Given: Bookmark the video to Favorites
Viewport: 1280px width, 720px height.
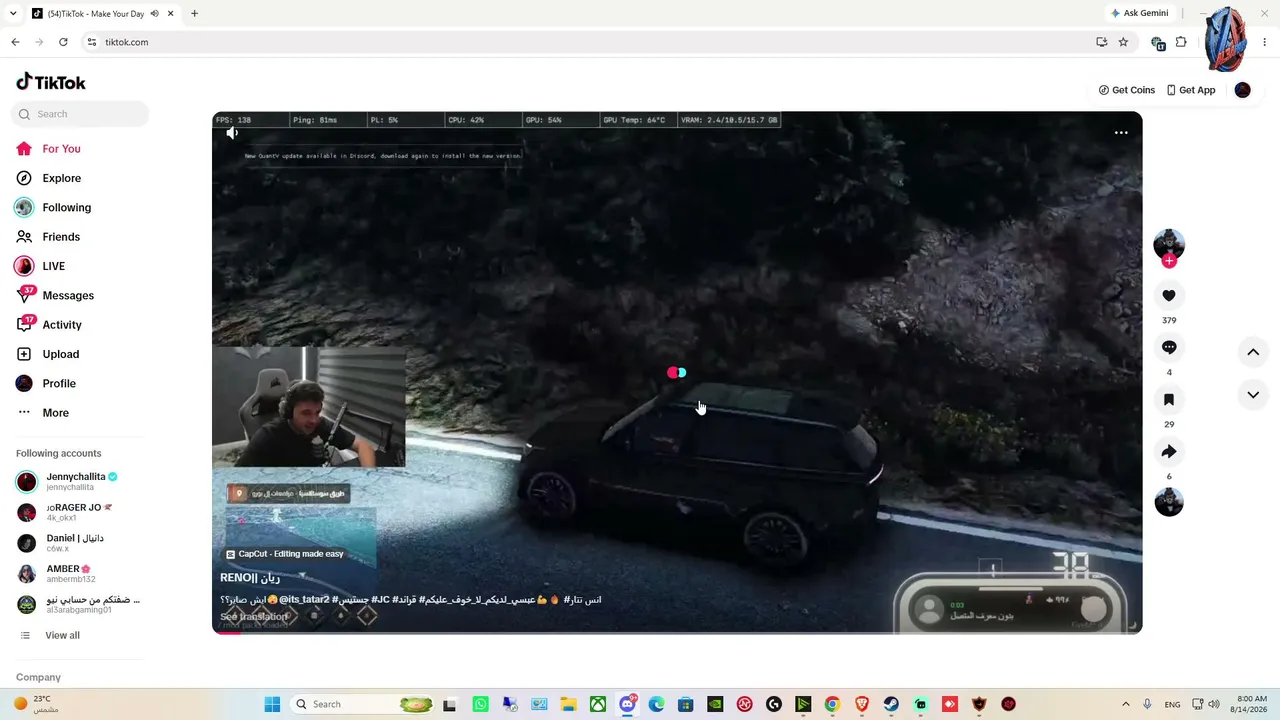Looking at the screenshot, I should coord(1169,399).
